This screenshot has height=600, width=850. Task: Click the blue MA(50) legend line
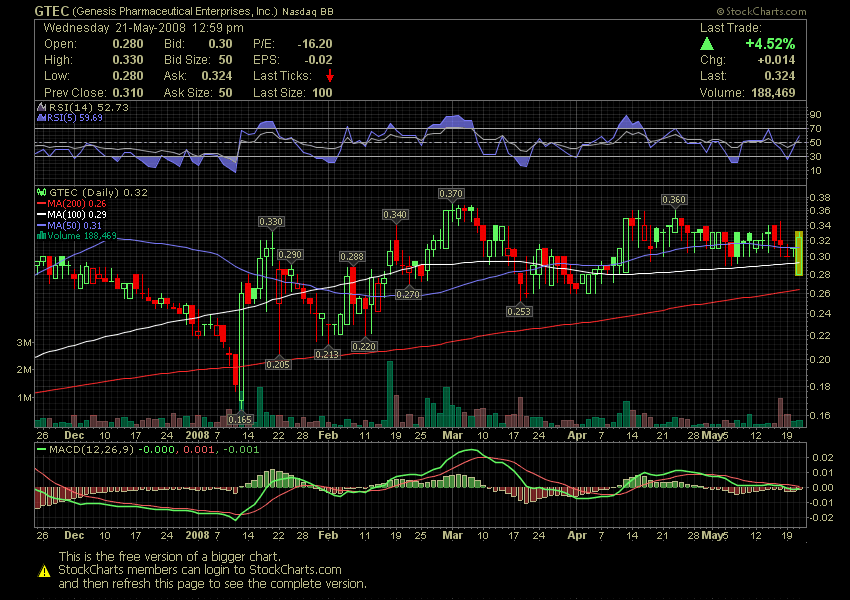click(41, 225)
